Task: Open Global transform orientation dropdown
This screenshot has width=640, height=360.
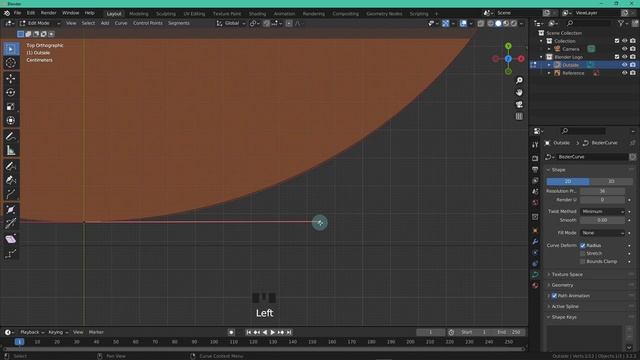Action: pos(231,23)
